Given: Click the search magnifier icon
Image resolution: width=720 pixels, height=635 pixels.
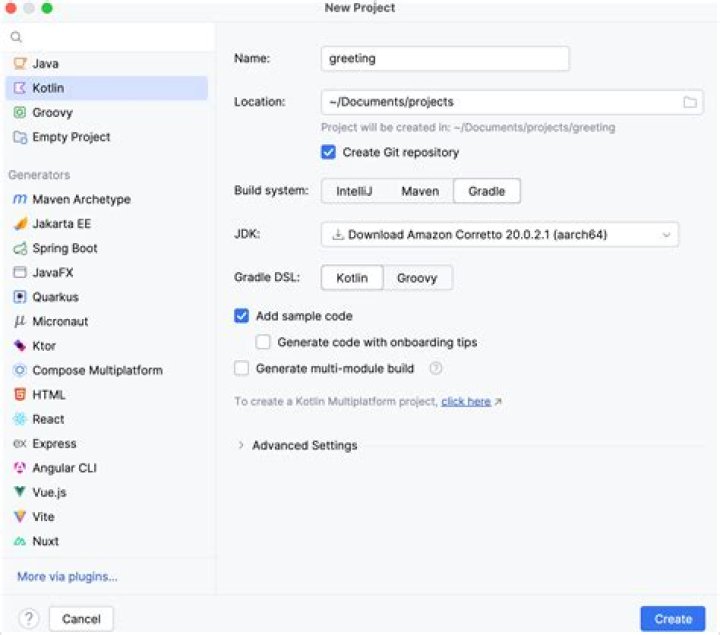Looking at the screenshot, I should (x=16, y=37).
